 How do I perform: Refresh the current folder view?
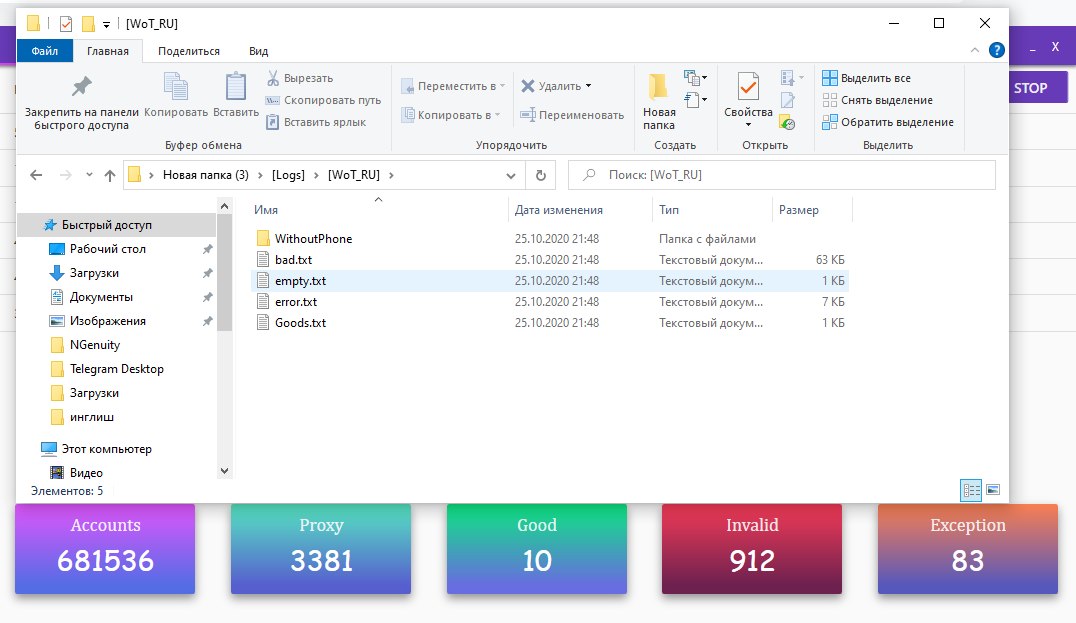coord(541,175)
